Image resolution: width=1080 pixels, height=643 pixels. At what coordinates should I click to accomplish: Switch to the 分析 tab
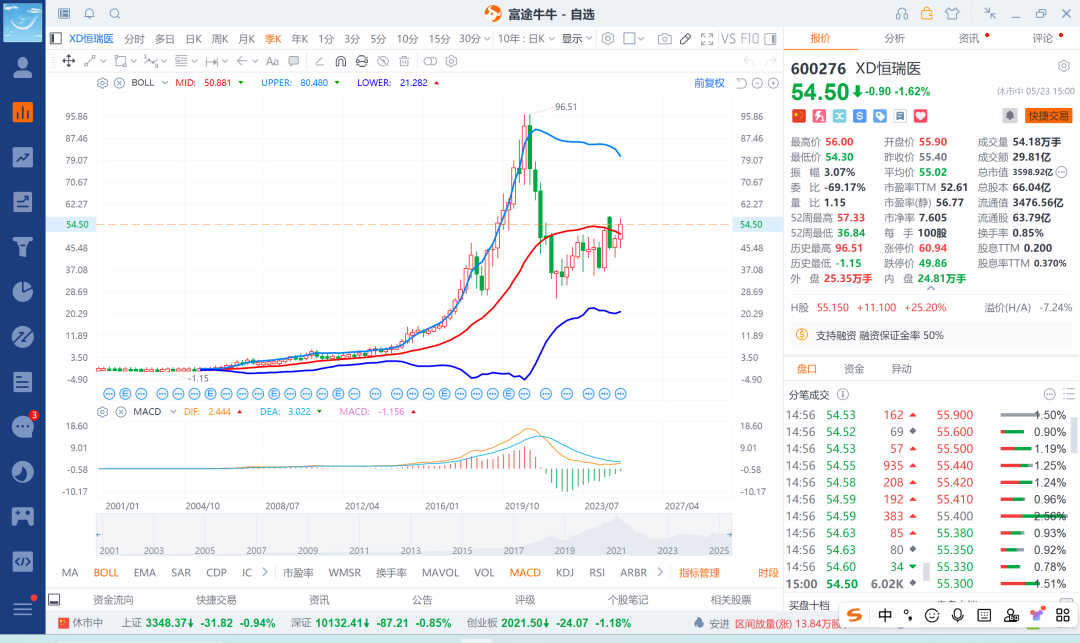894,39
